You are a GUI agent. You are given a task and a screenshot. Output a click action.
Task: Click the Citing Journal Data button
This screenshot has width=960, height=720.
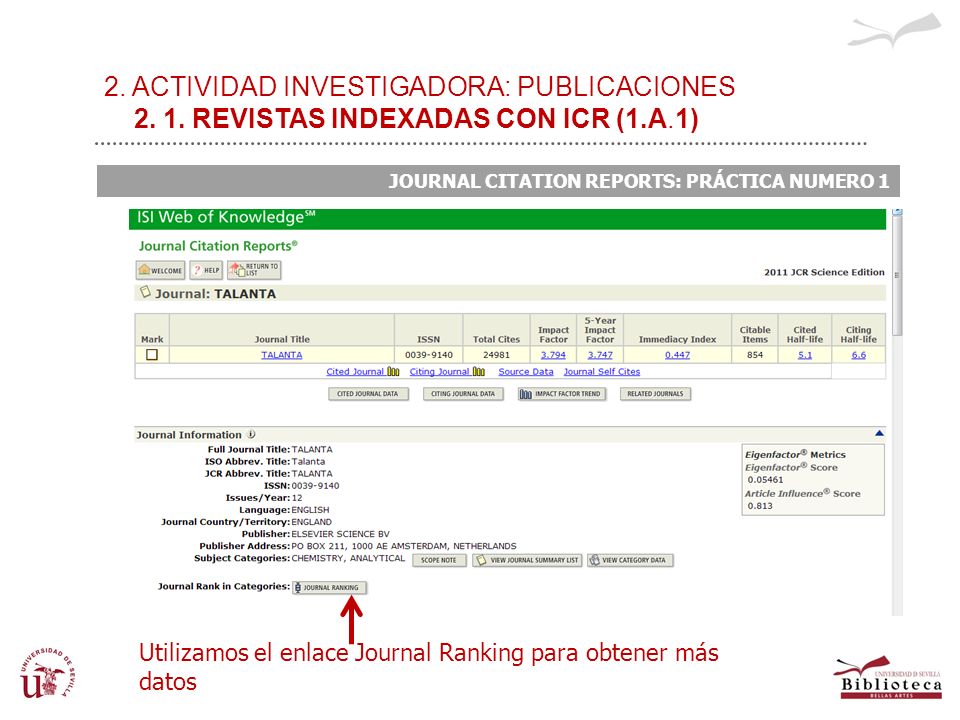(463, 394)
